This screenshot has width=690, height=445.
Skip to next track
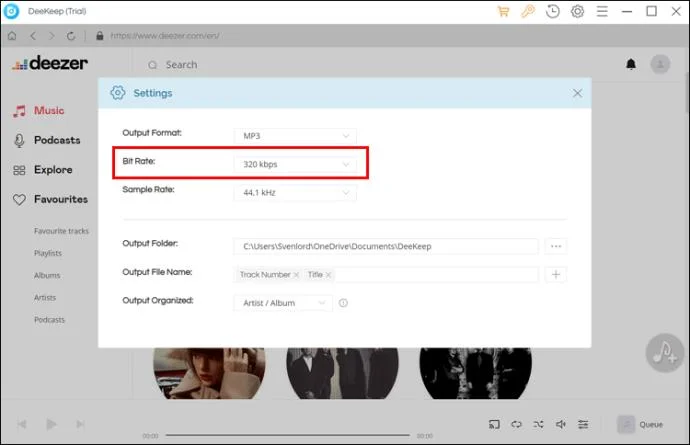80,424
